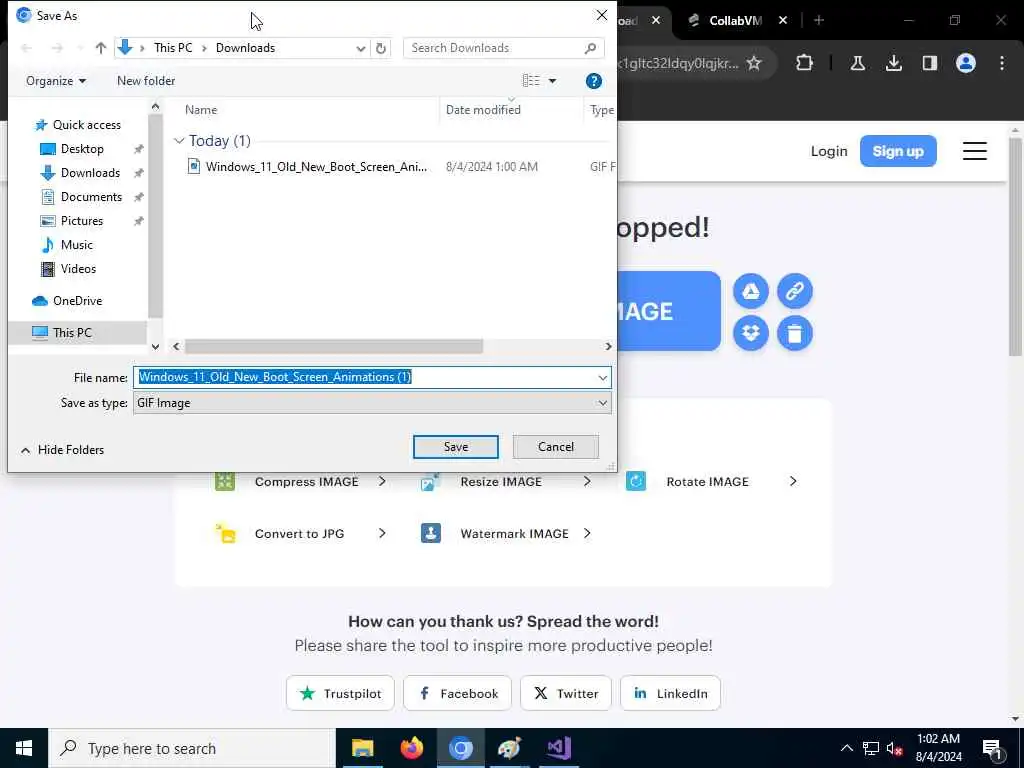
Task: Cancel the Save As dialog
Action: [x=556, y=447]
